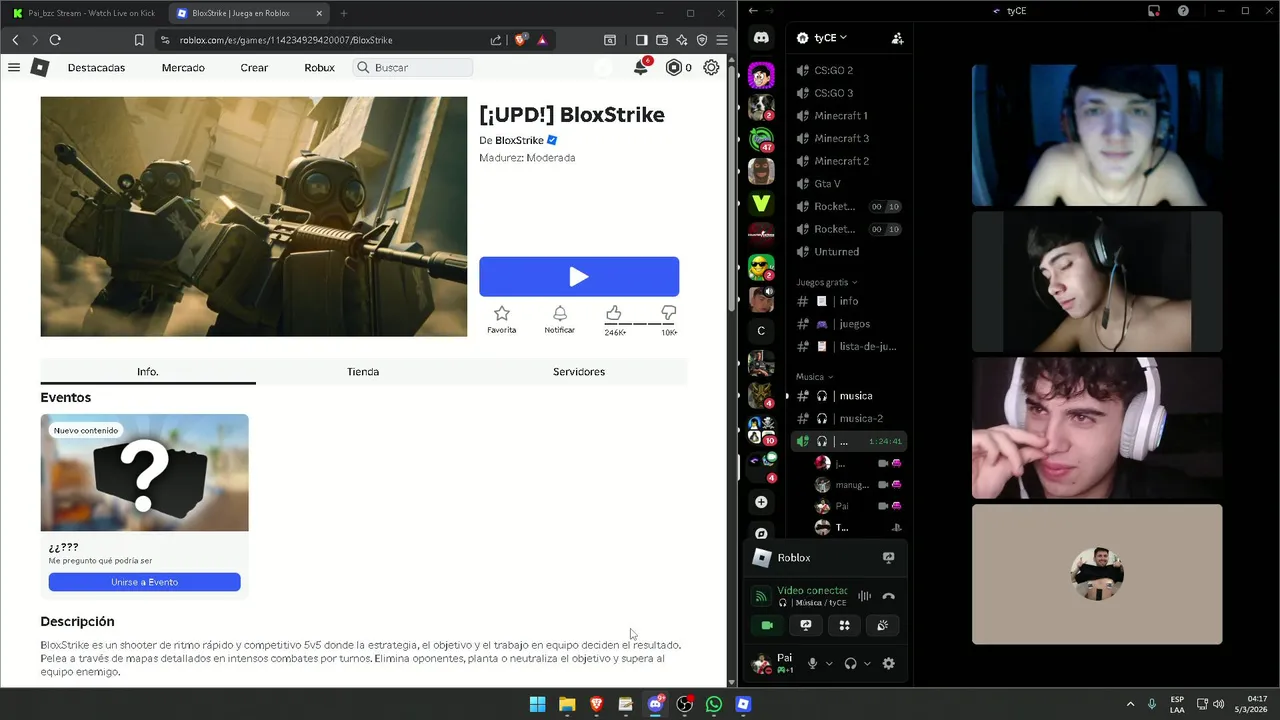Start BloxStrike with the blue play button
1280x720 pixels.
click(579, 276)
